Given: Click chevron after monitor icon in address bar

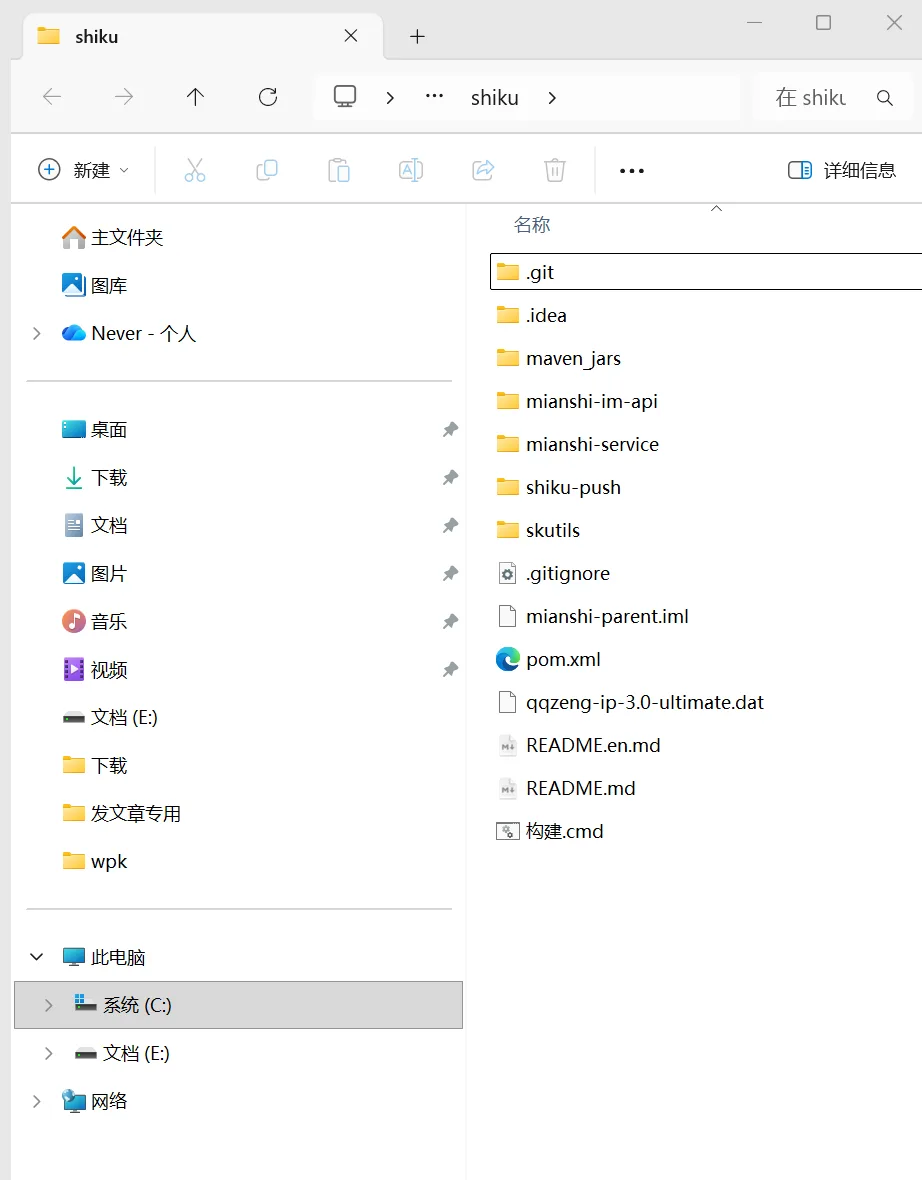Looking at the screenshot, I should point(390,98).
